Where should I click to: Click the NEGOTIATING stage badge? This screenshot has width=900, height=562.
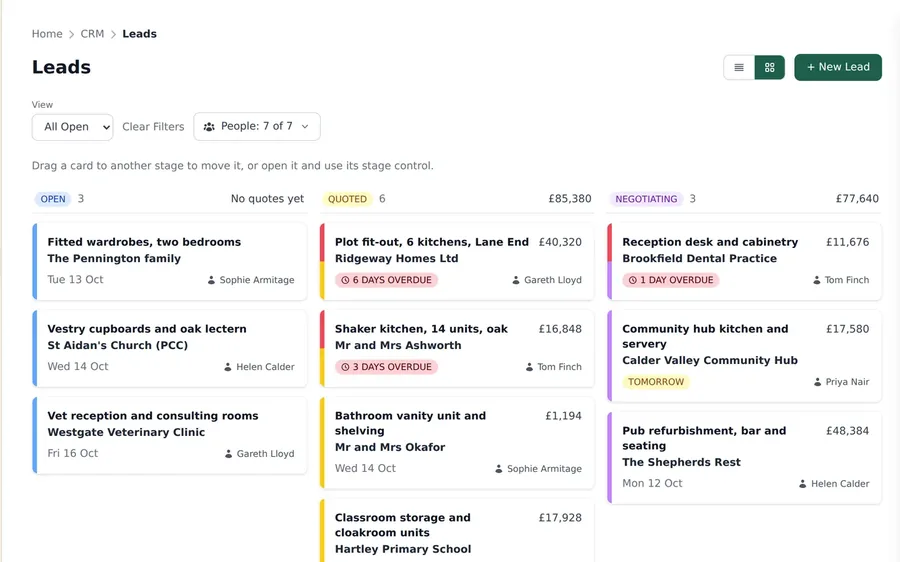point(646,199)
